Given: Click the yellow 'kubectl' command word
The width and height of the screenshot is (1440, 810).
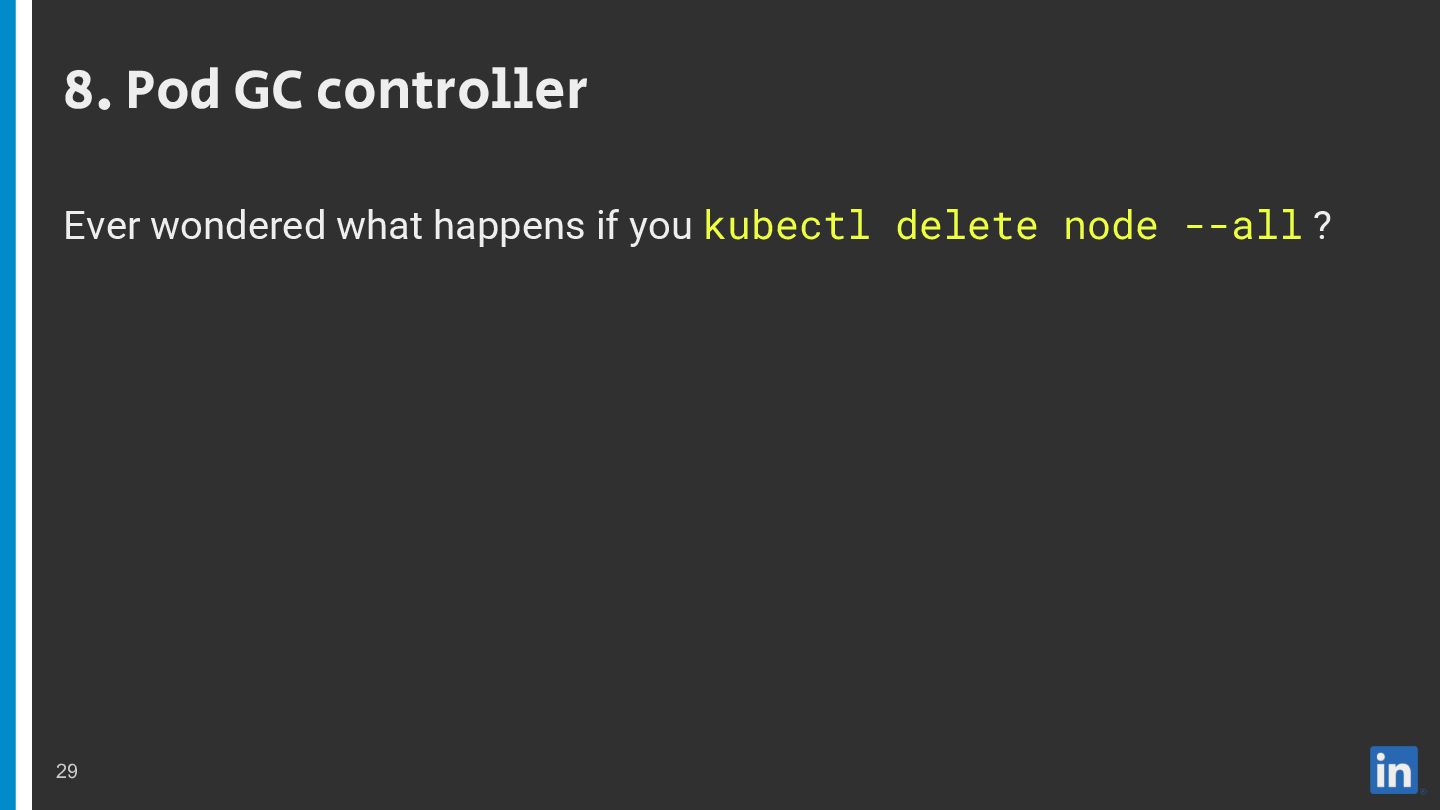Looking at the screenshot, I should click(787, 225).
